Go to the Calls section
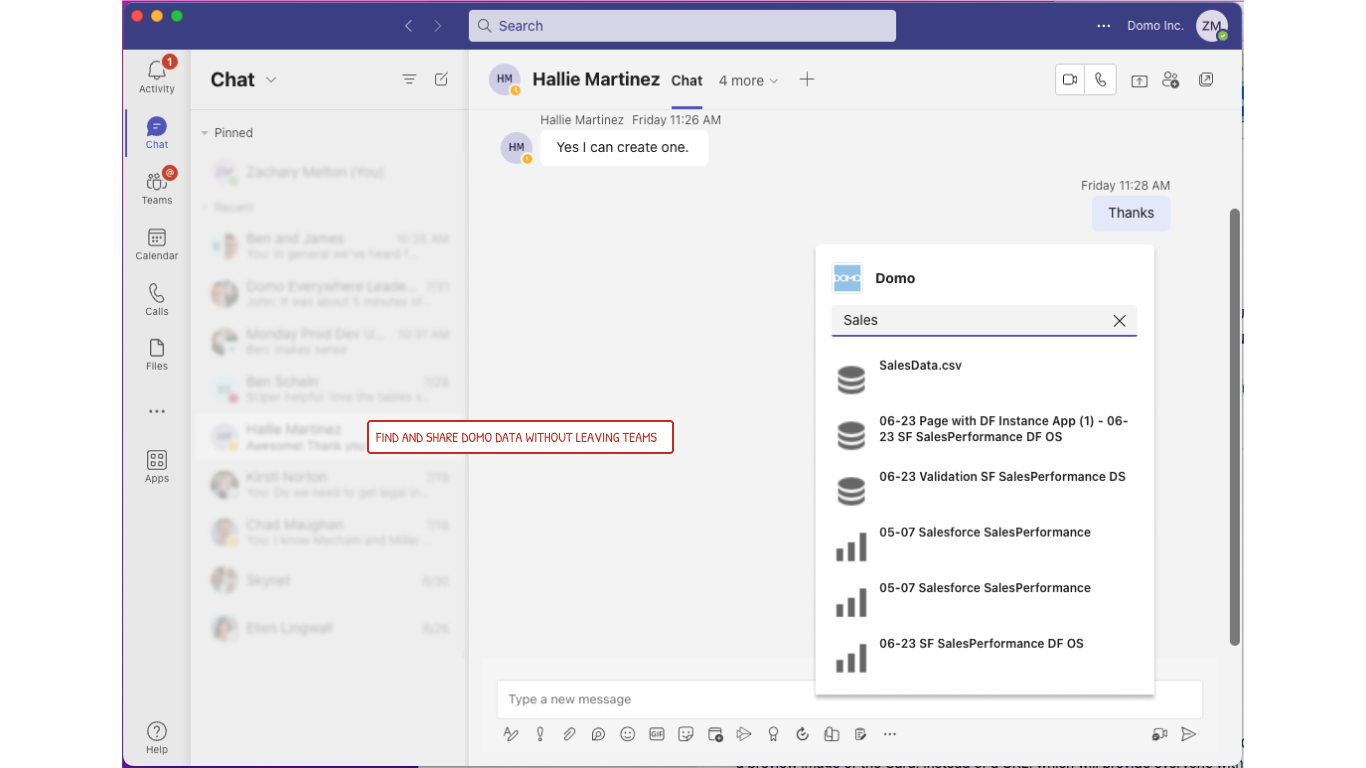The image size is (1366, 768). tap(157, 299)
